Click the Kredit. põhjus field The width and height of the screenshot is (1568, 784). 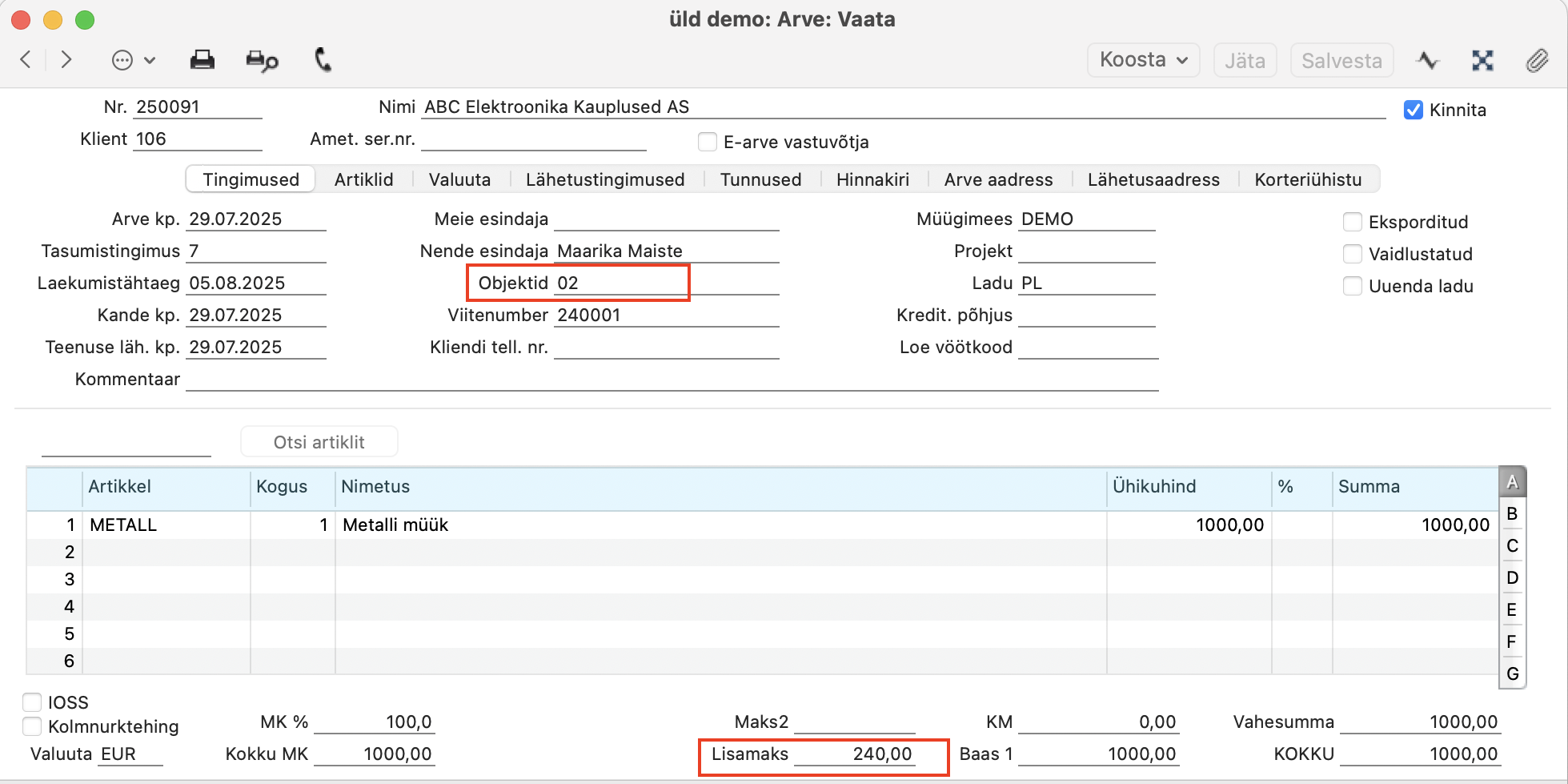1087,315
